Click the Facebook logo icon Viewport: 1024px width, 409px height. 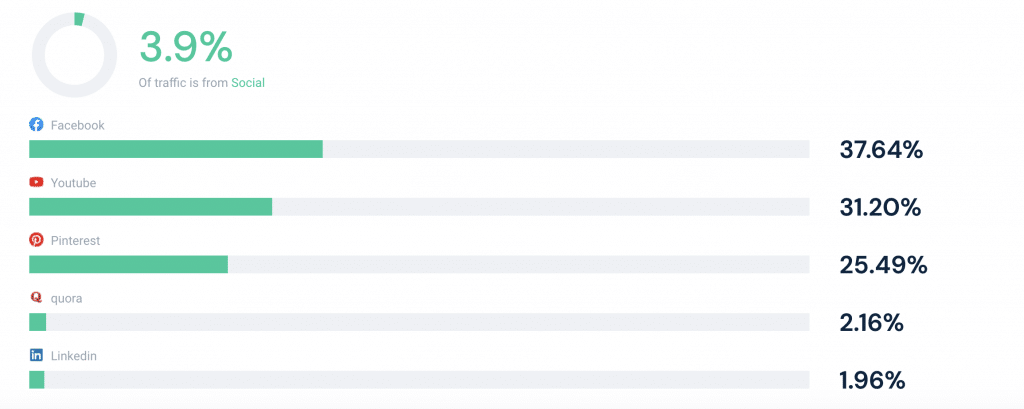point(37,125)
